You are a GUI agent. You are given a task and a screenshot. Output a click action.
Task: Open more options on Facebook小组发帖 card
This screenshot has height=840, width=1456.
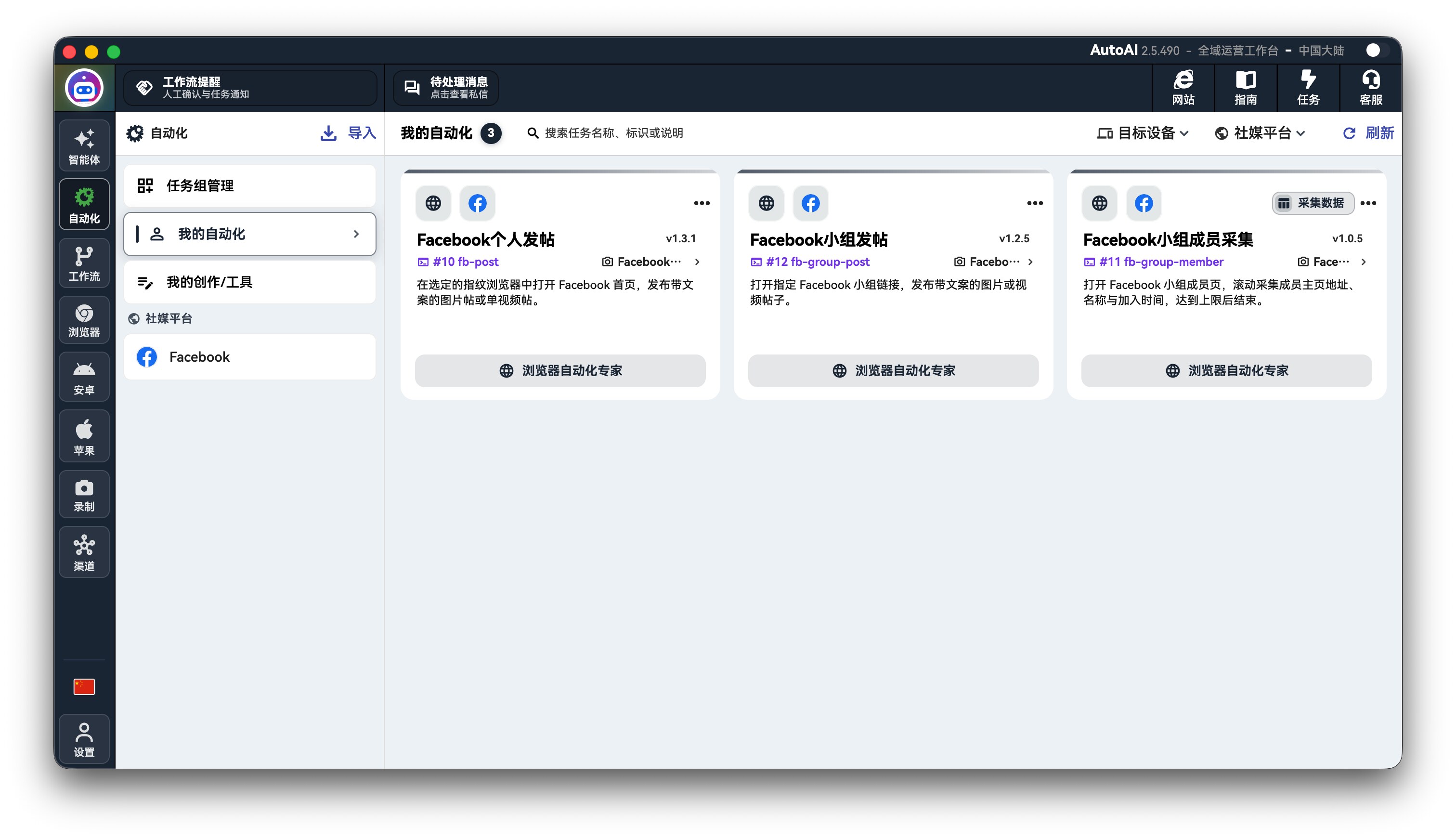click(1035, 203)
